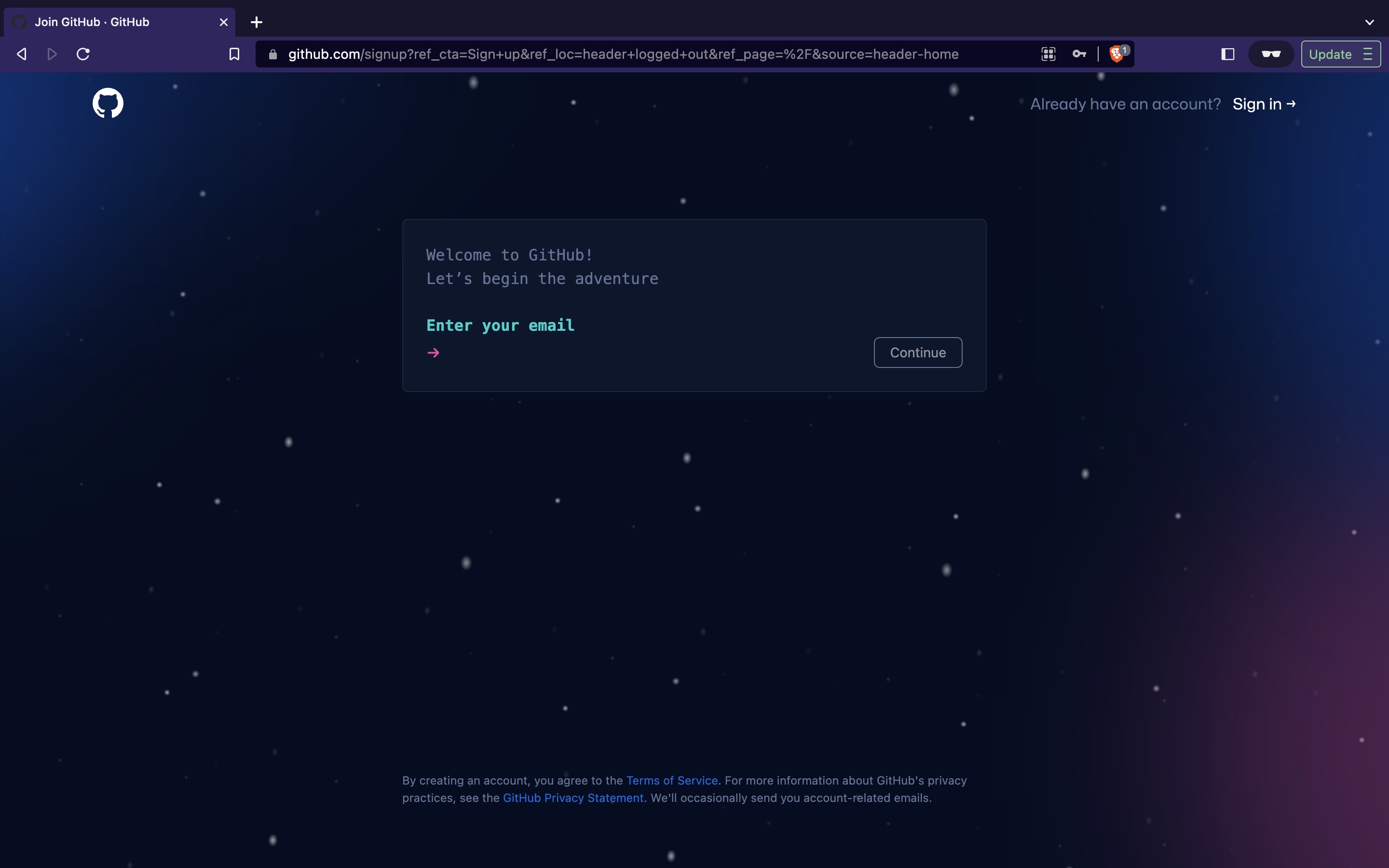This screenshot has width=1389, height=868.
Task: Toggle the Reader View icon
Action: pyautogui.click(x=1271, y=54)
